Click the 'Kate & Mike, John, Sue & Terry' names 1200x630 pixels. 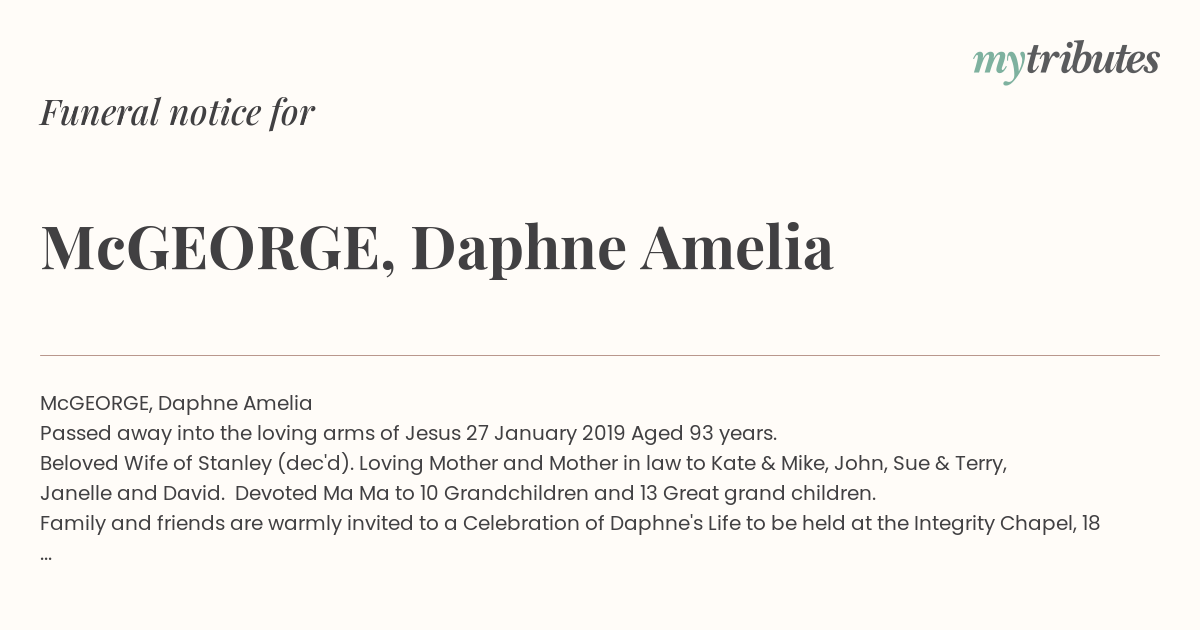(858, 463)
